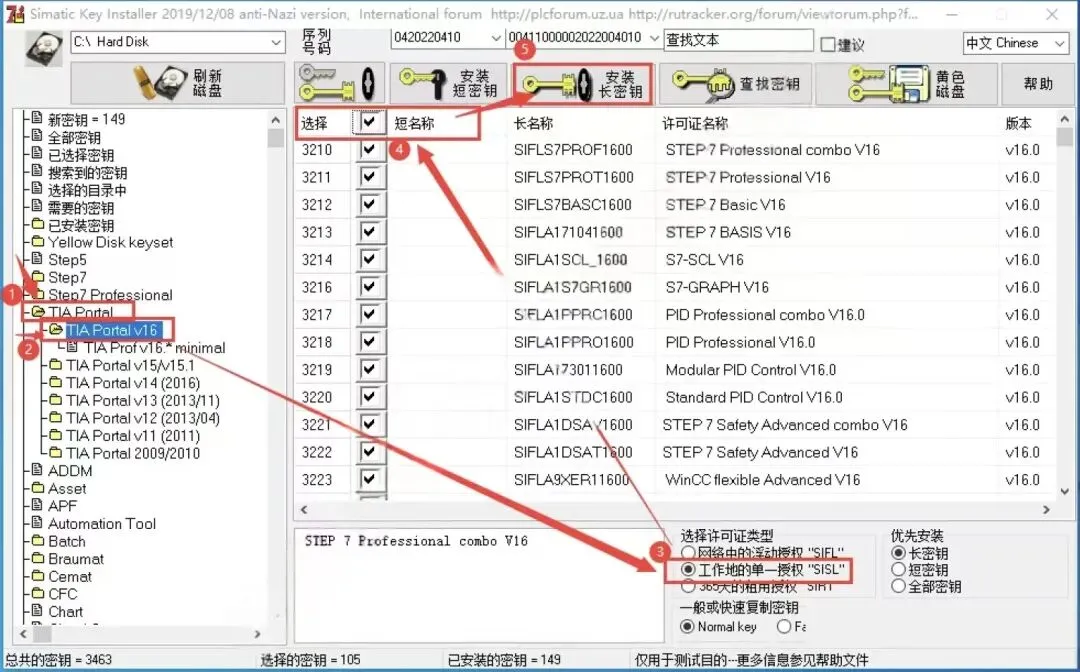Open the C:\ Hard Disk drive dropdown

pyautogui.click(x=275, y=42)
